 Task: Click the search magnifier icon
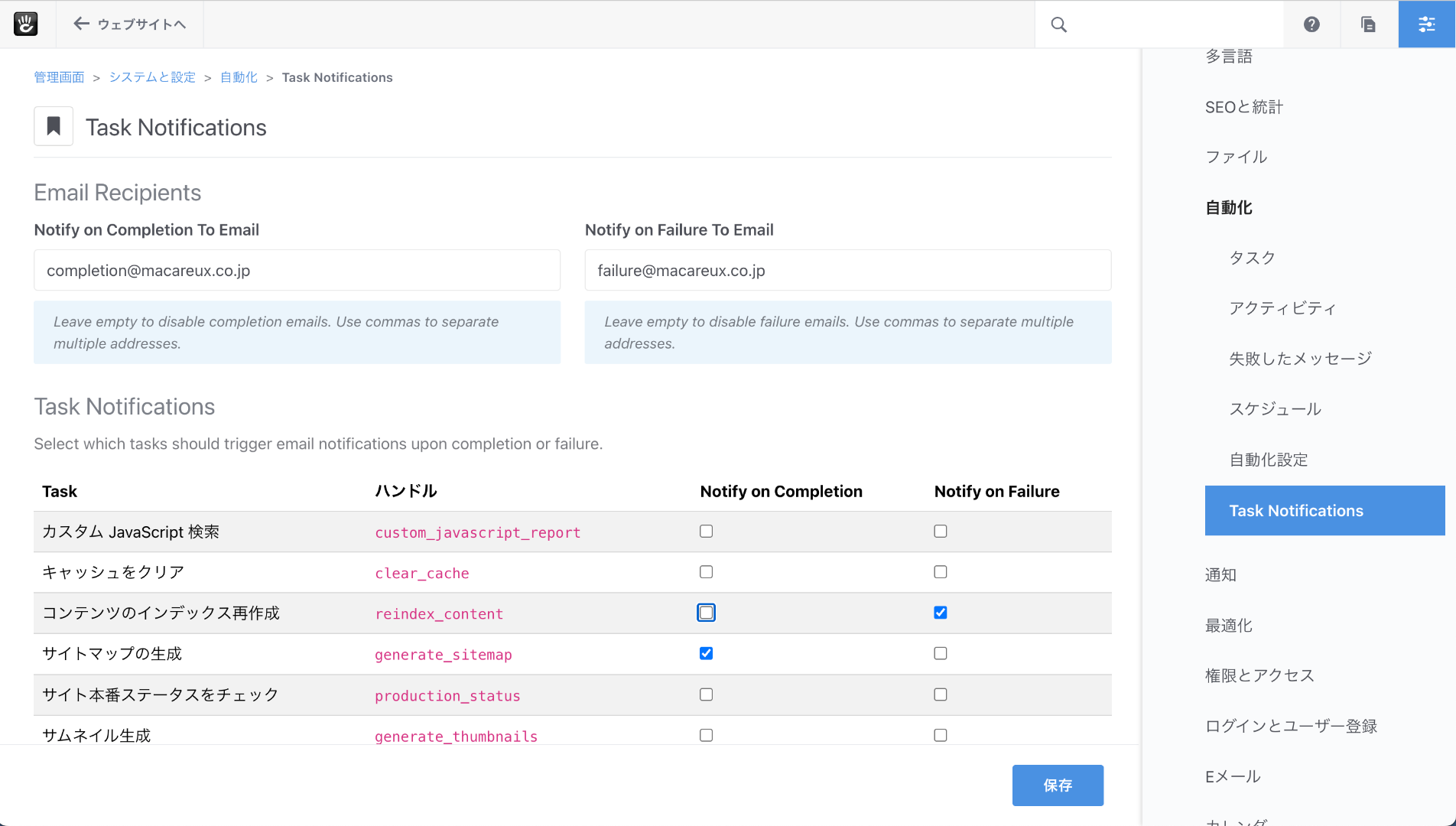point(1058,24)
